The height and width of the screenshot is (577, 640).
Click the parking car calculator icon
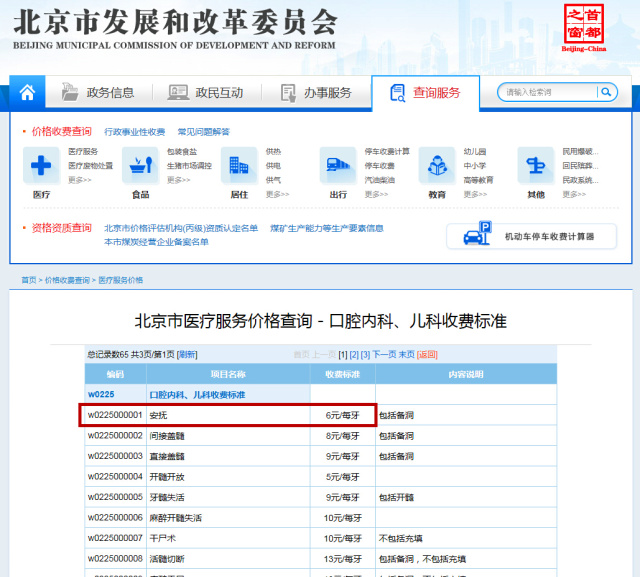pyautogui.click(x=478, y=234)
